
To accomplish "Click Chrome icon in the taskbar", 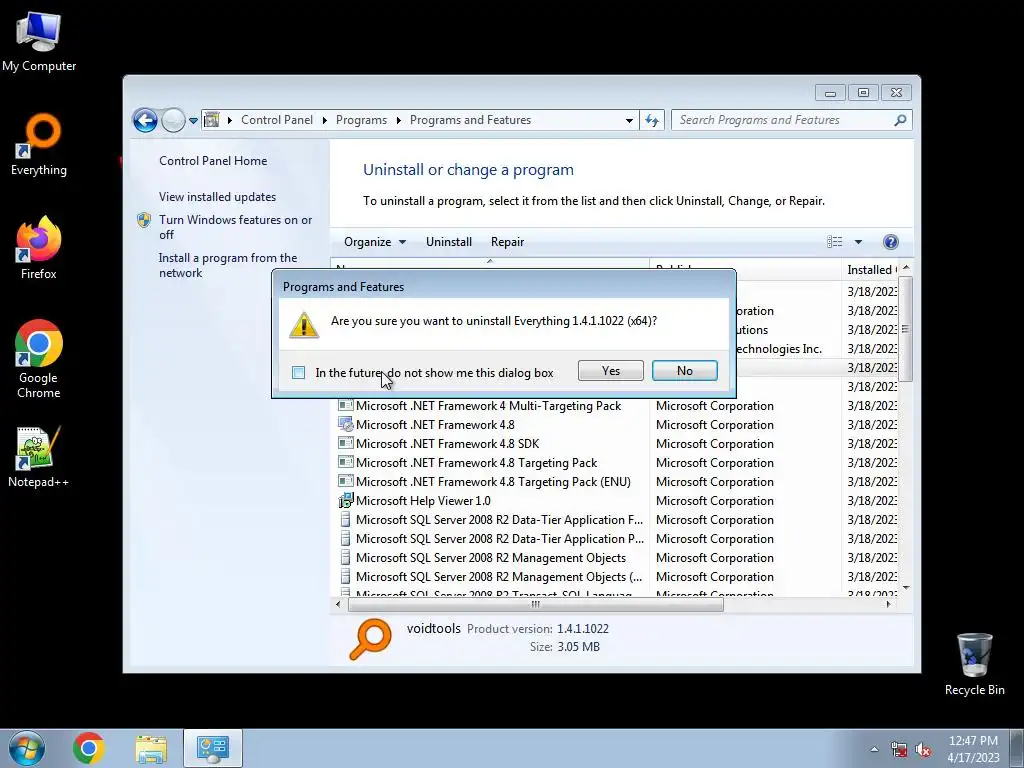I will pos(89,748).
